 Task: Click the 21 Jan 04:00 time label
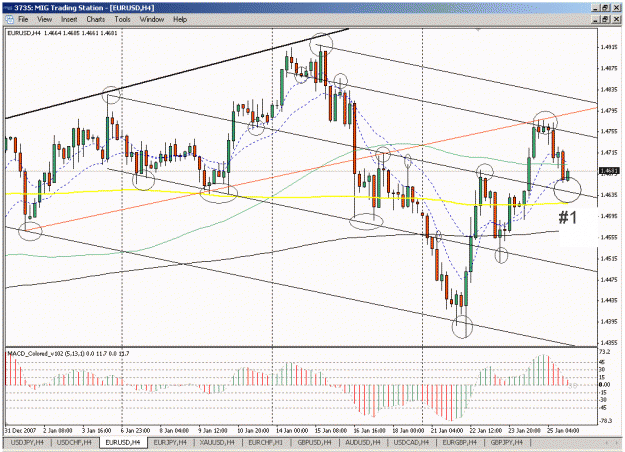pyautogui.click(x=446, y=430)
